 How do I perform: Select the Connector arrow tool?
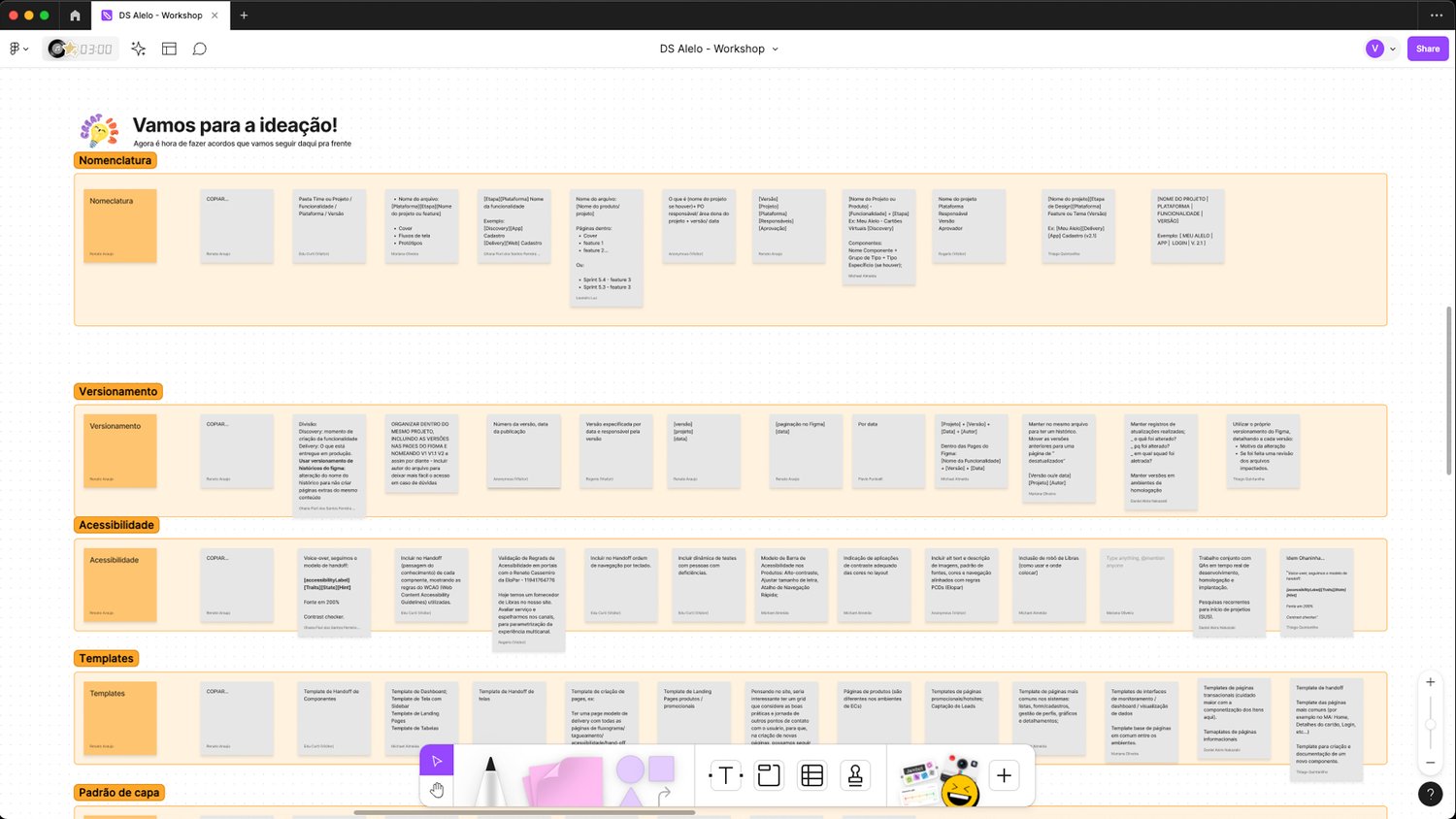tap(664, 796)
